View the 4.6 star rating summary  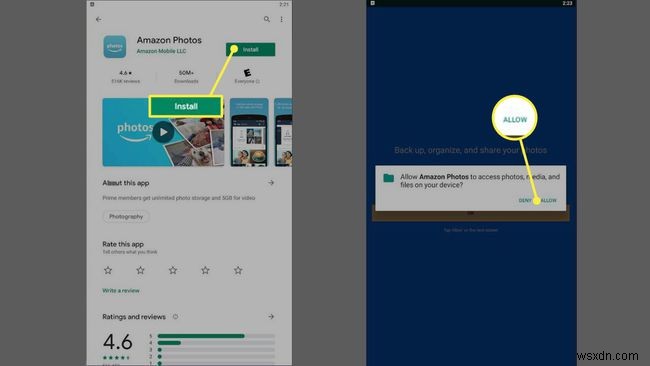coord(125,77)
